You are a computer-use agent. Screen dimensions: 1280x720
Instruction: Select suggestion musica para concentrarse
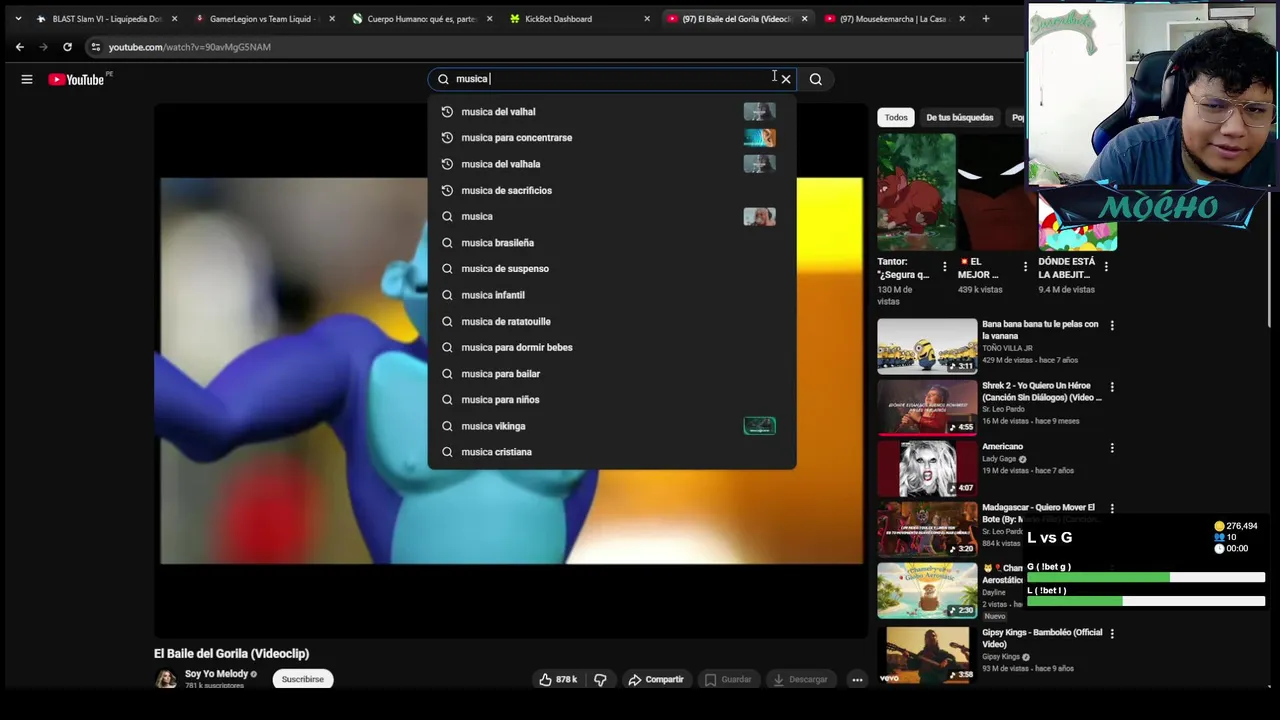click(x=612, y=138)
